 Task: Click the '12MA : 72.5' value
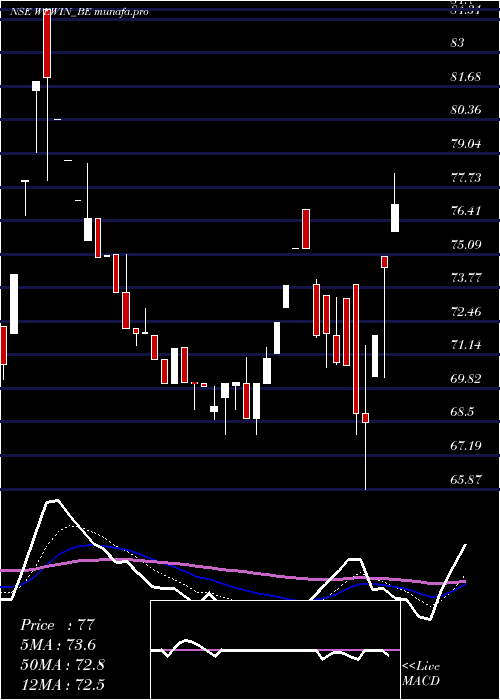(62, 684)
